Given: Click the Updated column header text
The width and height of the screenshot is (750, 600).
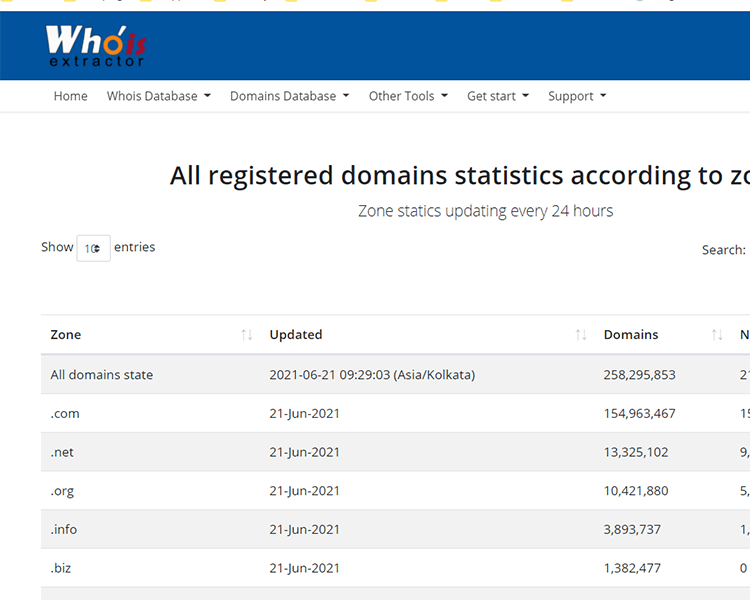Looking at the screenshot, I should tap(296, 335).
